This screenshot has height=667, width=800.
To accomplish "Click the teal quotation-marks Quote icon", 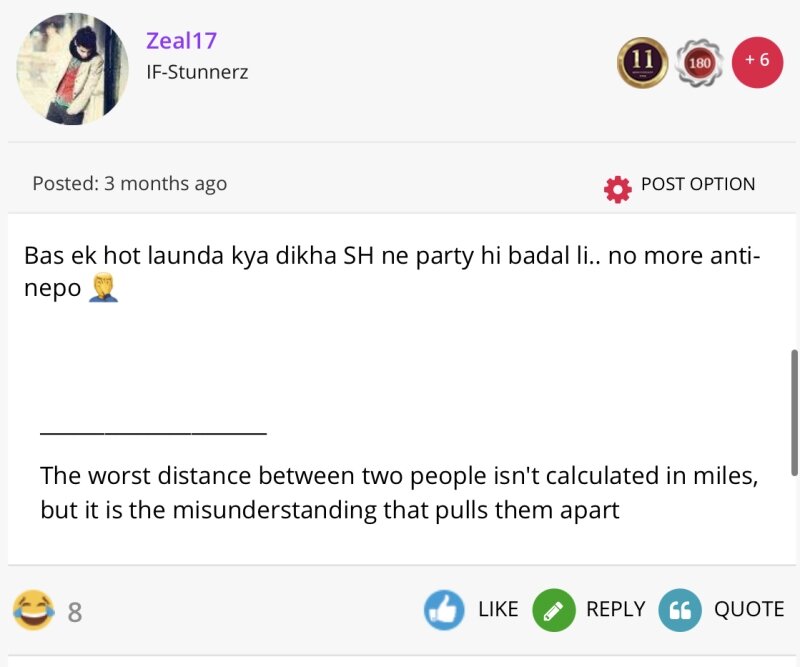I will [680, 609].
